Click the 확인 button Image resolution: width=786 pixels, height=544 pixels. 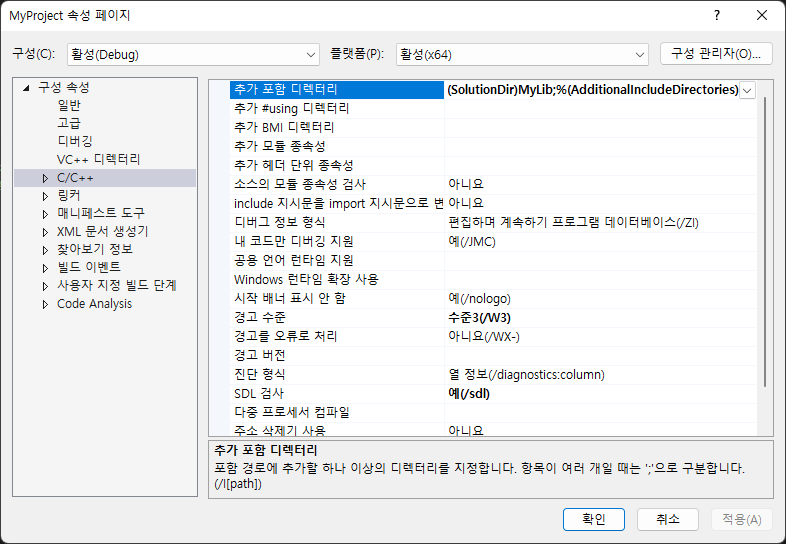click(x=594, y=519)
